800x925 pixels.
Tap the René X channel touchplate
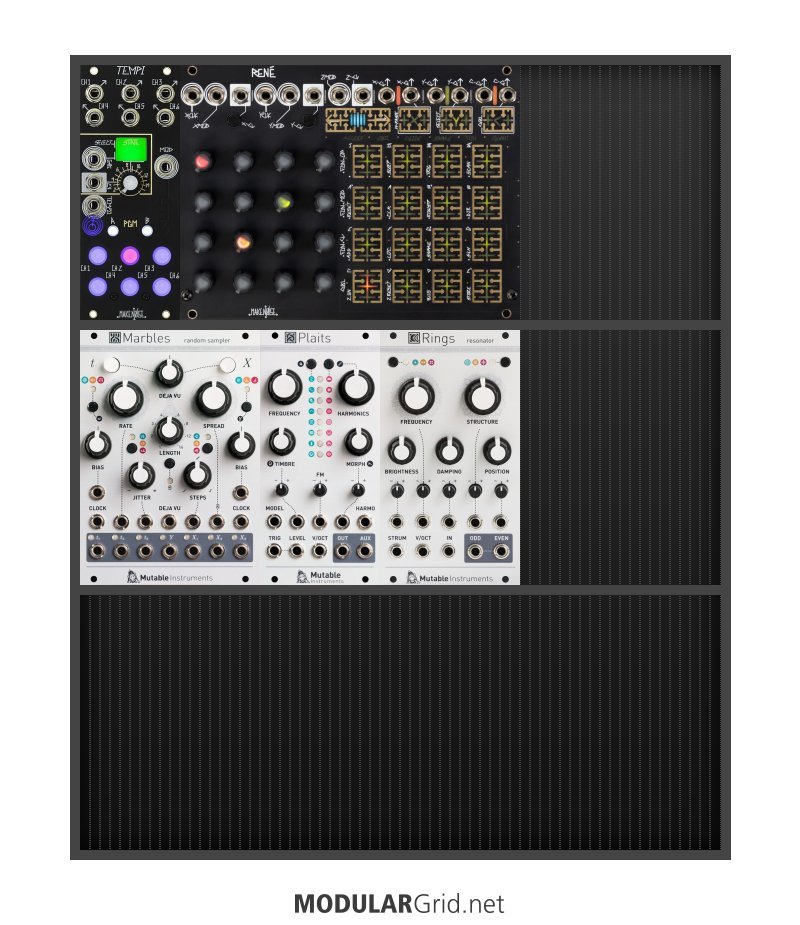[414, 120]
